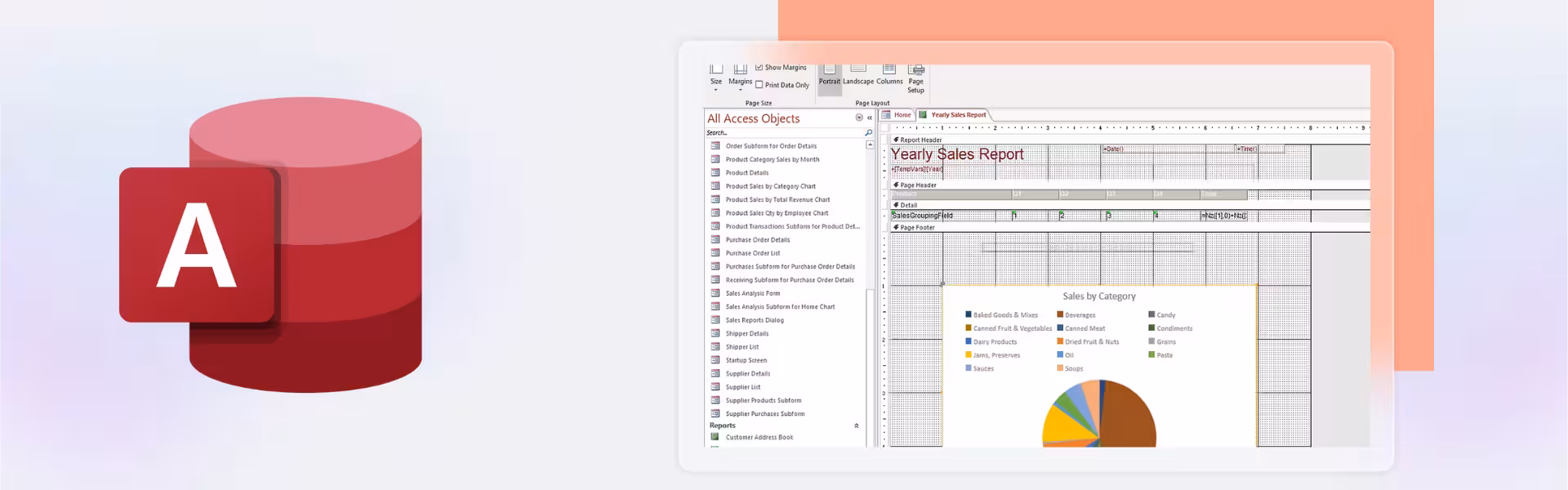The width and height of the screenshot is (1568, 490).
Task: Select the Product column header label
Action: (x=951, y=194)
